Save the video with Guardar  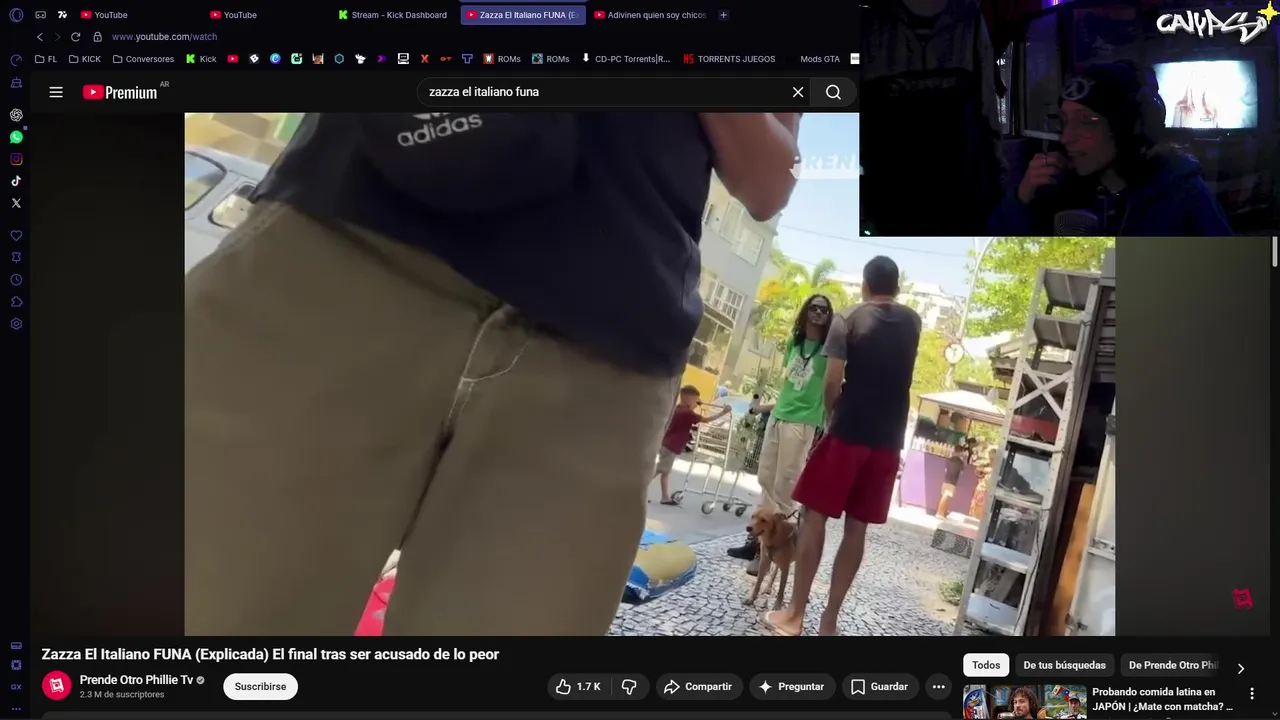point(879,686)
